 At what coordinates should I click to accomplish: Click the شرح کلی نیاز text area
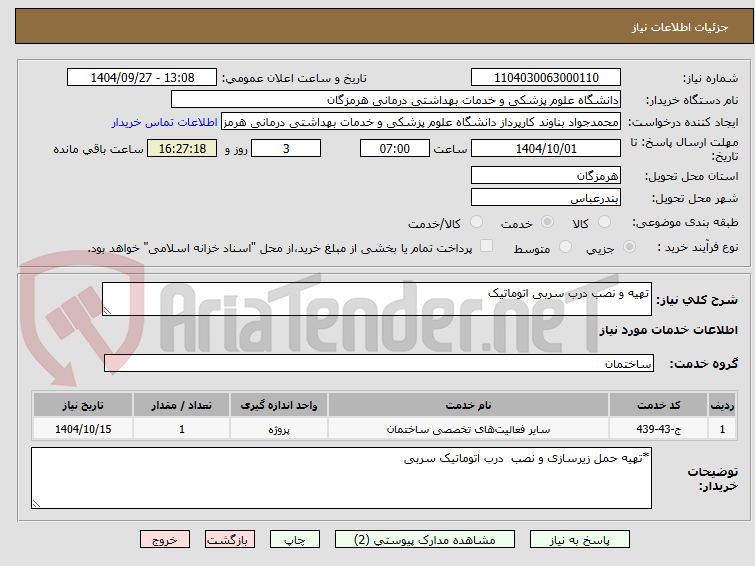click(x=377, y=299)
